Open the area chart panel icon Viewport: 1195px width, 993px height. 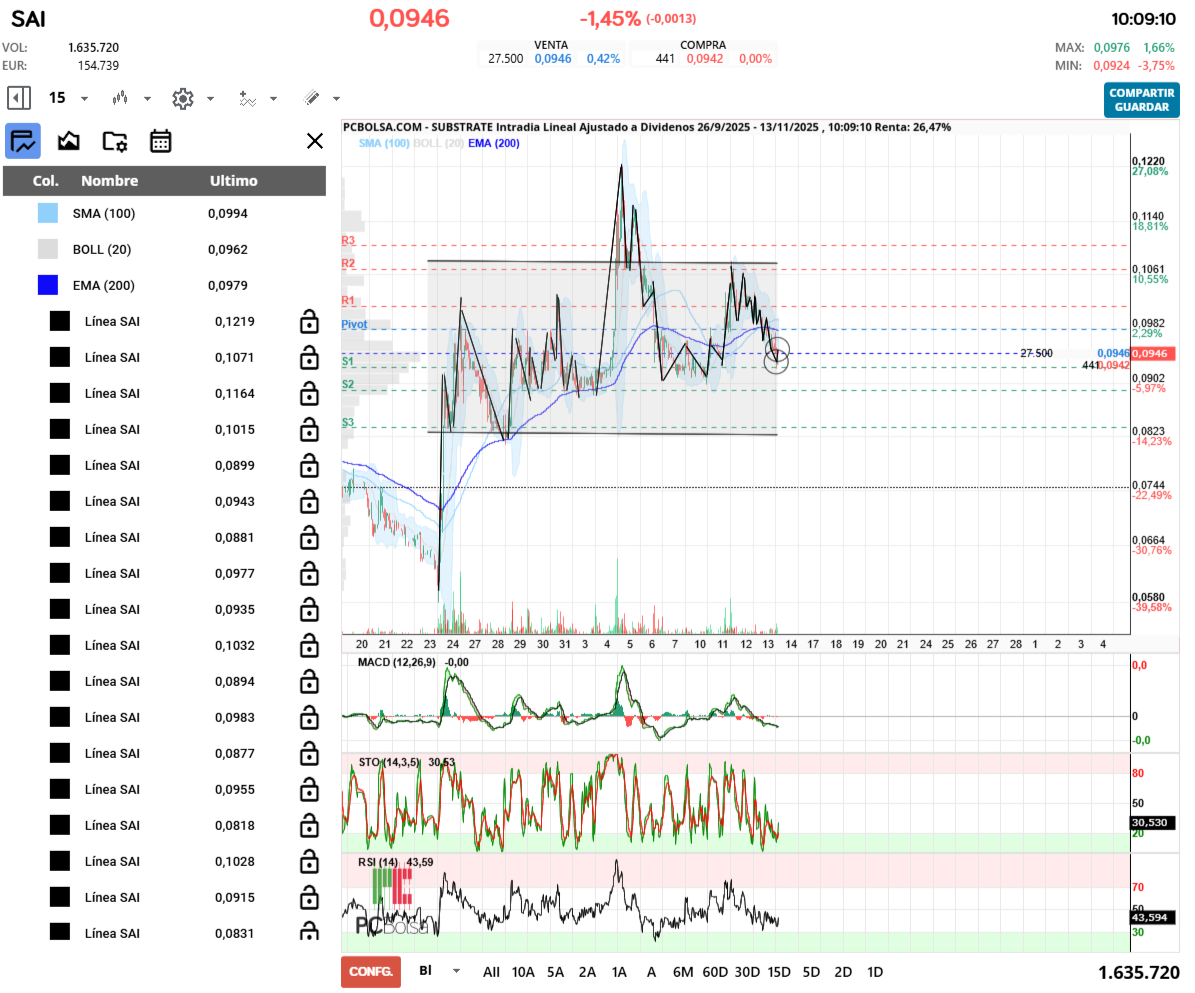tap(69, 141)
